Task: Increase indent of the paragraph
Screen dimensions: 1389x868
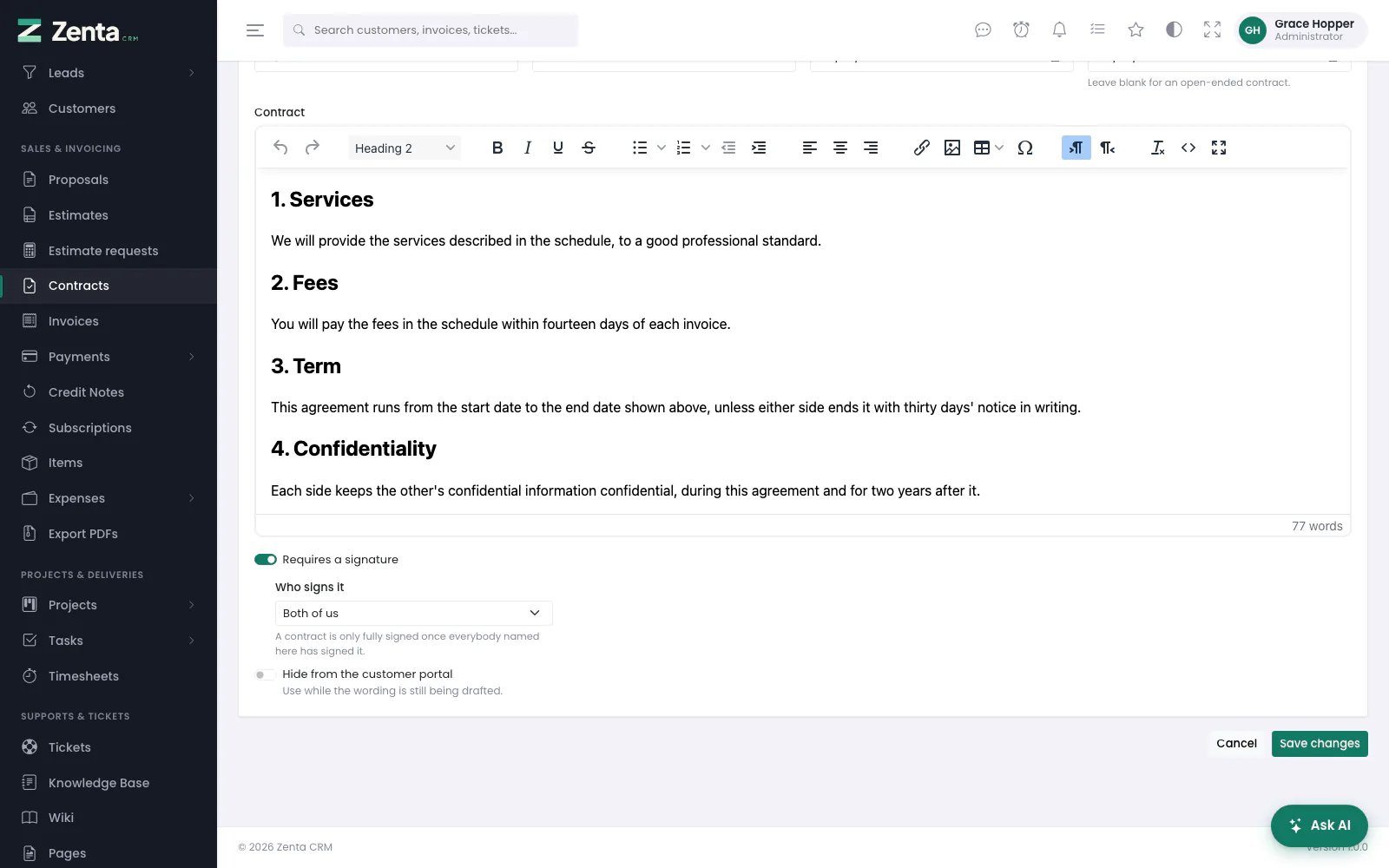Action: point(759,148)
